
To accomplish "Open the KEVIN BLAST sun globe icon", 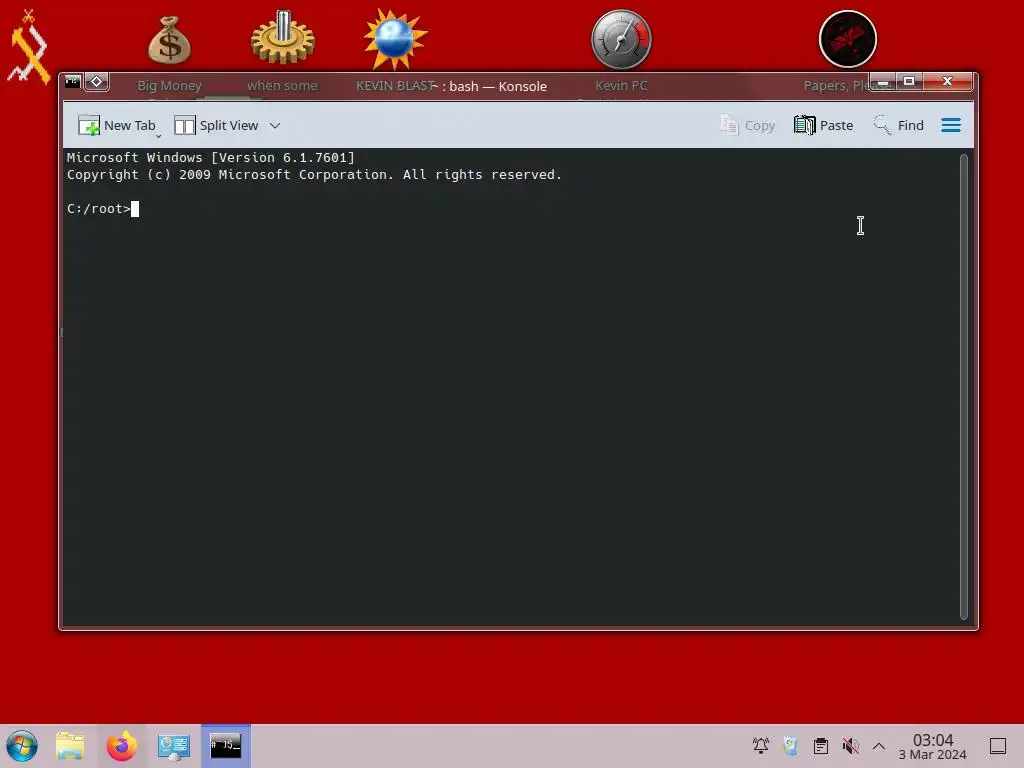I will click(x=395, y=39).
